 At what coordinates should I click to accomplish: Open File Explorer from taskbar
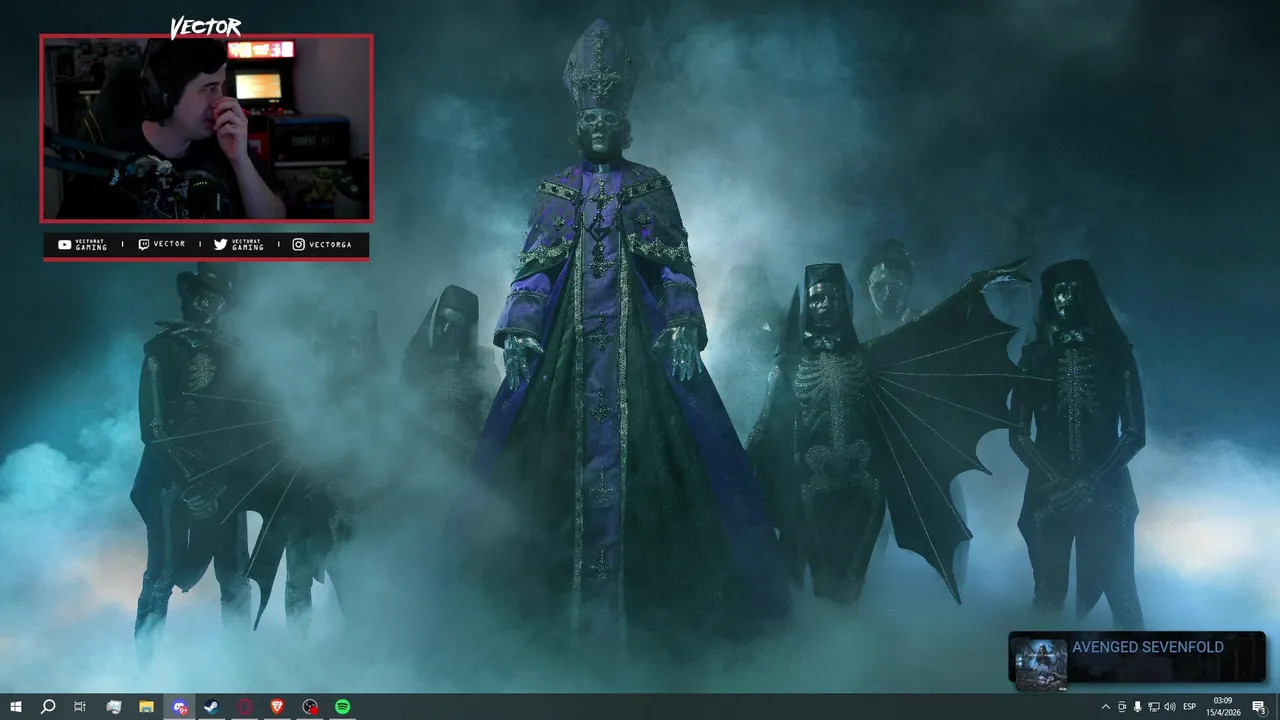[146, 706]
